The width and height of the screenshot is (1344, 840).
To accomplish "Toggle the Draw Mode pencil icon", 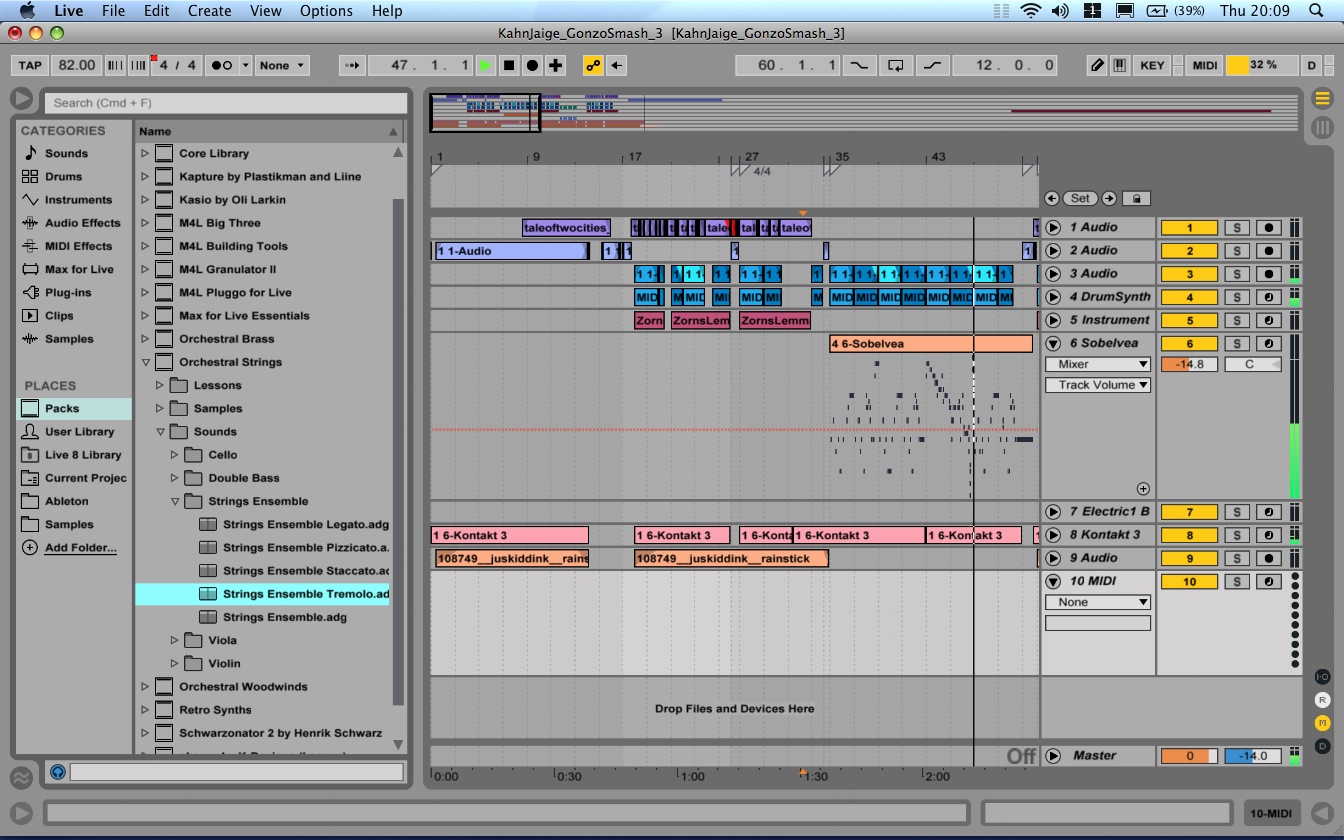I will 1097,65.
